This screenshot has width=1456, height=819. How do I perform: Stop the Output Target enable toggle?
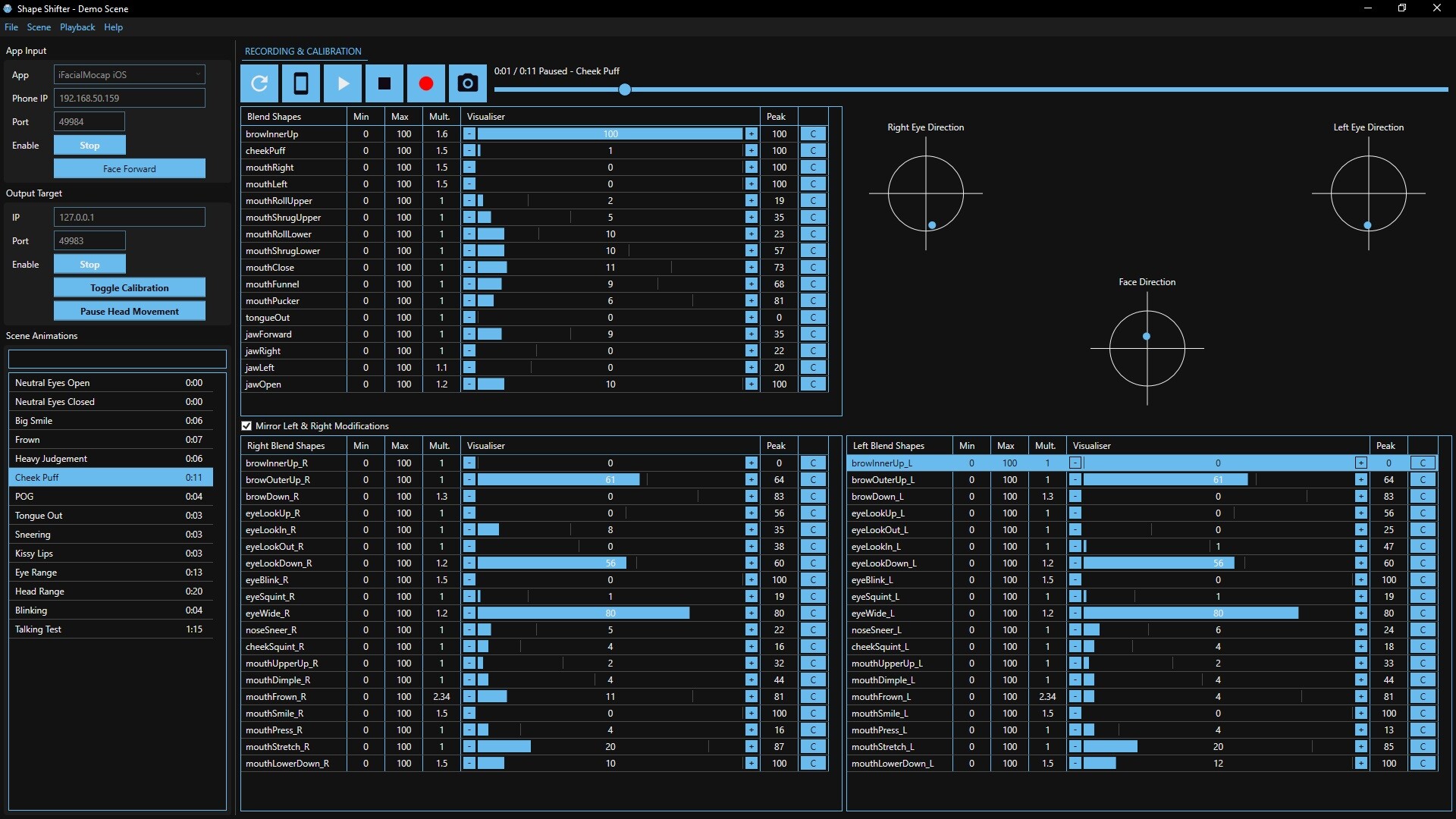click(x=89, y=264)
